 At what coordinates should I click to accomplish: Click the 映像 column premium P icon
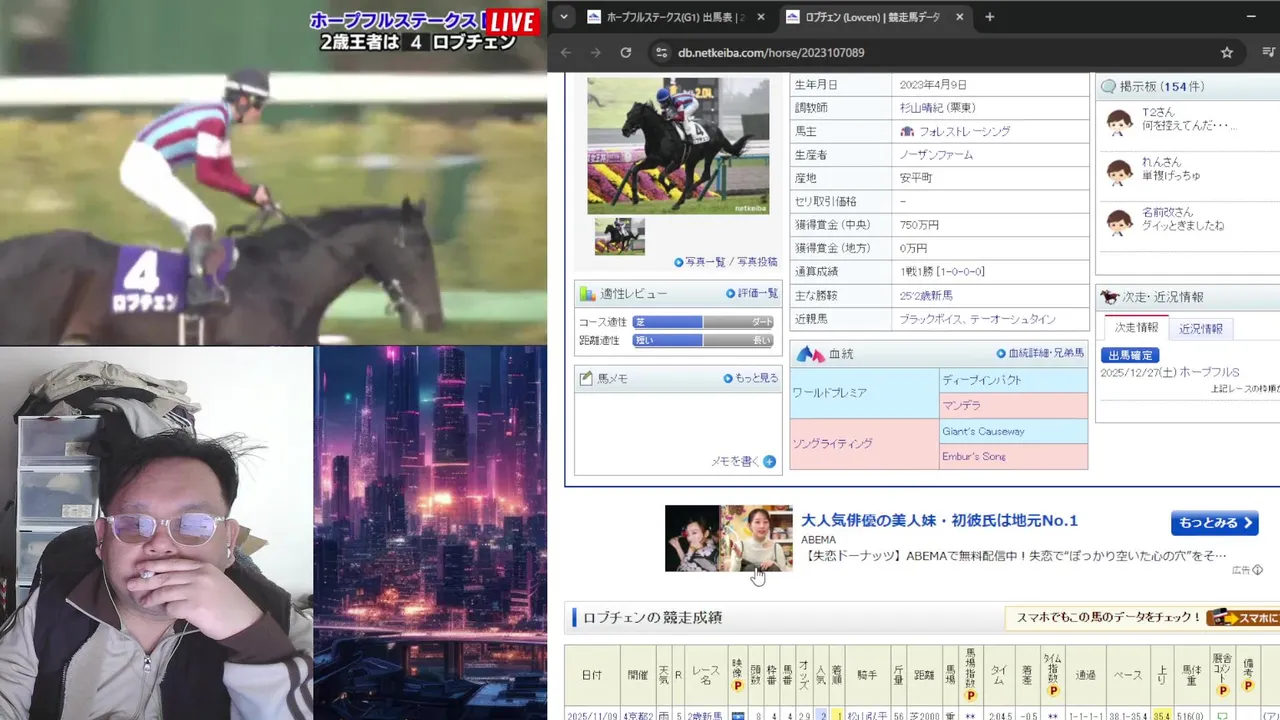[x=738, y=686]
